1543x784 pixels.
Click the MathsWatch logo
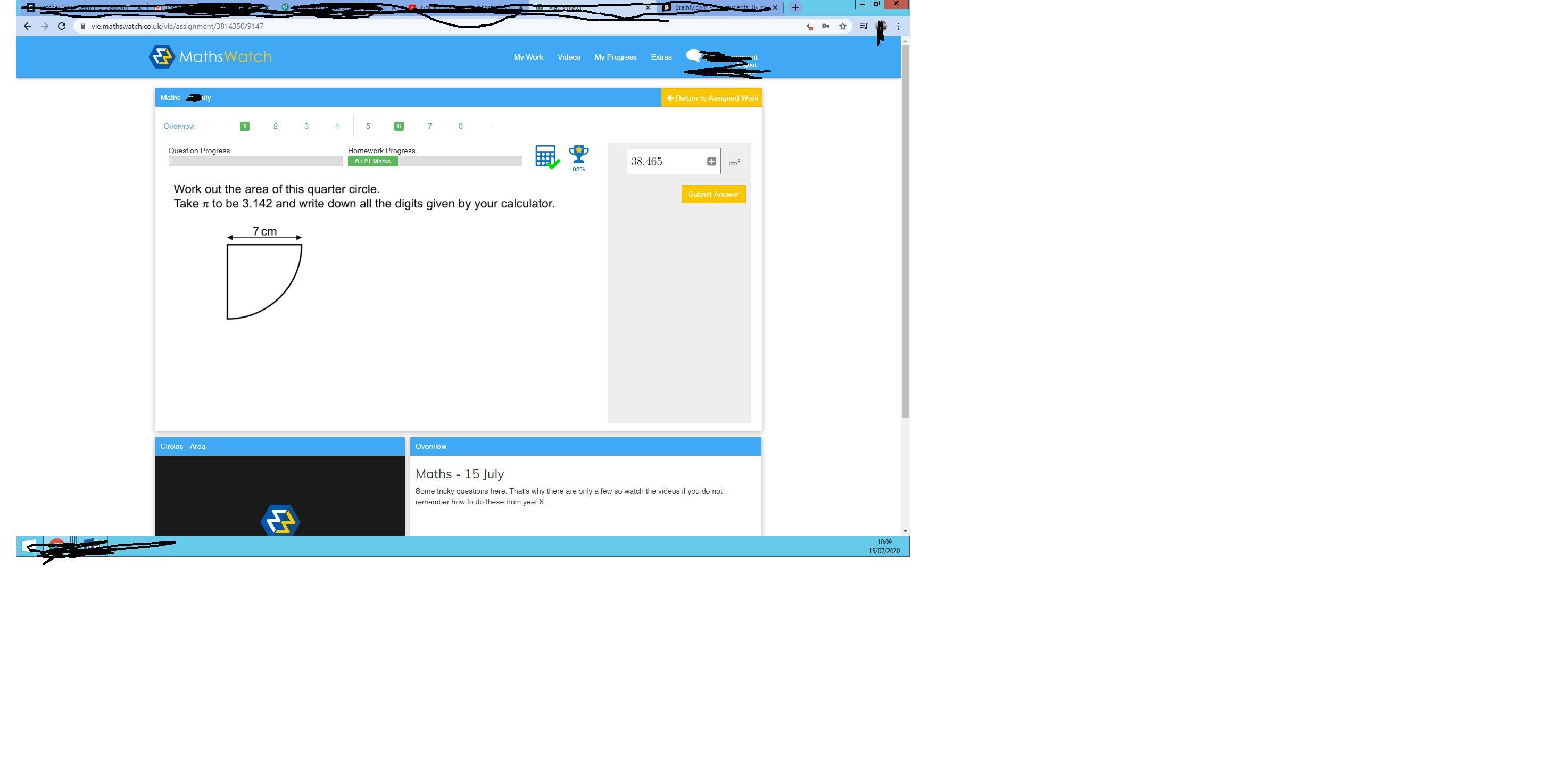pyautogui.click(x=210, y=57)
